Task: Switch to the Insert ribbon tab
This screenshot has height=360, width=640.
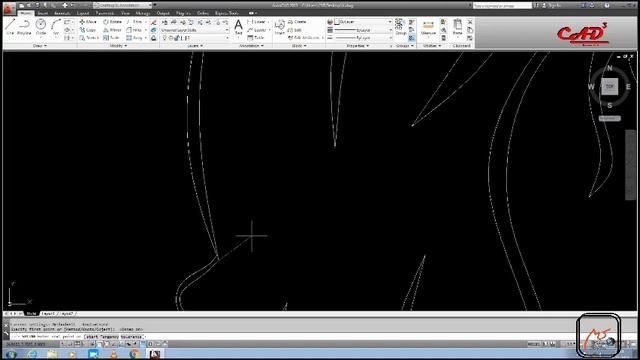Action: pyautogui.click(x=42, y=13)
